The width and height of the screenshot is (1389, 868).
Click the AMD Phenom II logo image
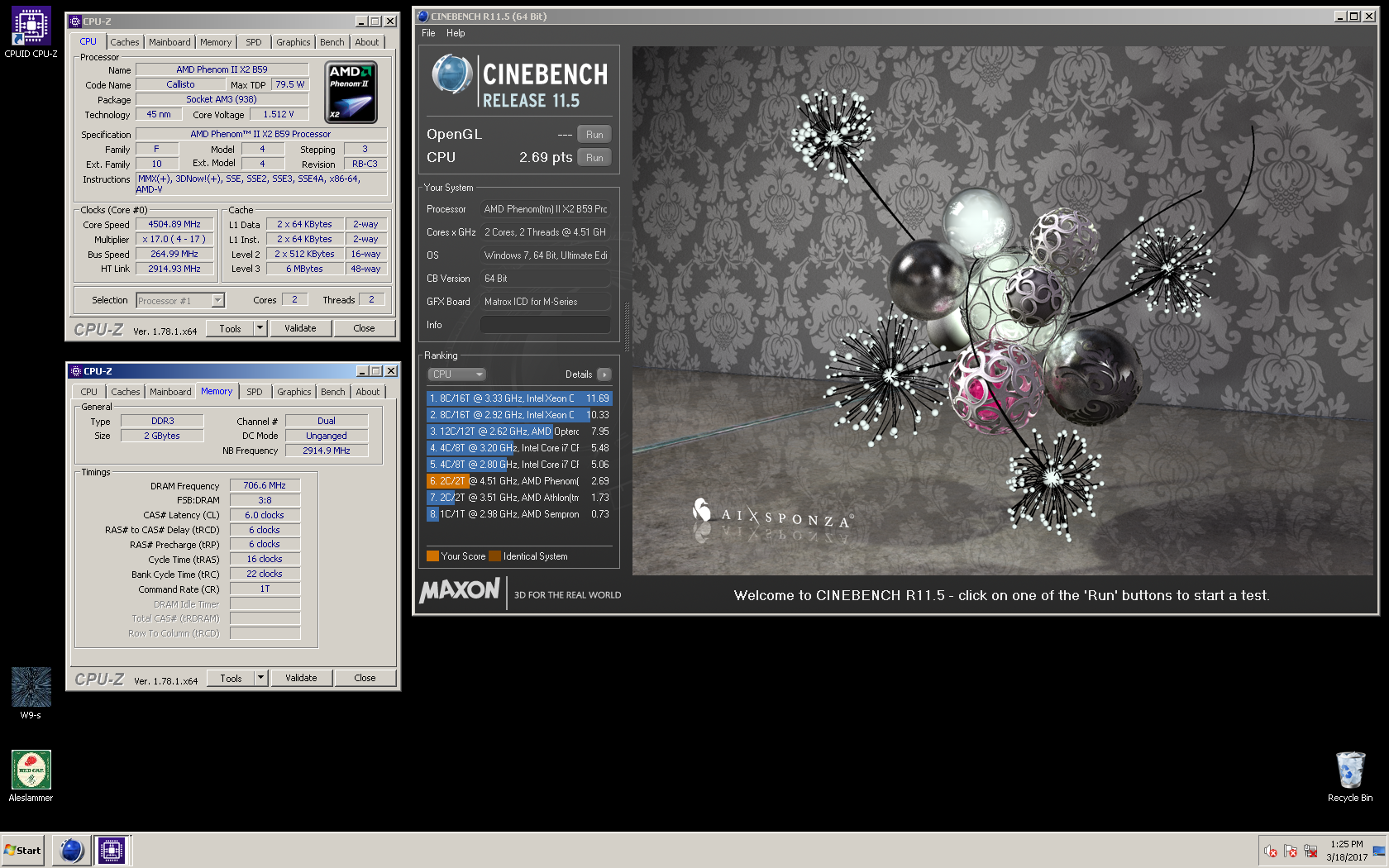[x=351, y=93]
